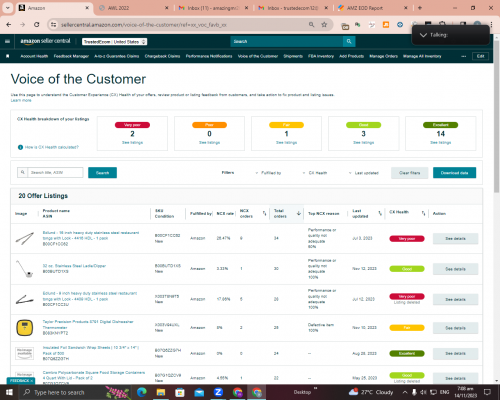Expand the Fulfilled by filter
This screenshot has width=500, height=400.
[x=268, y=173]
